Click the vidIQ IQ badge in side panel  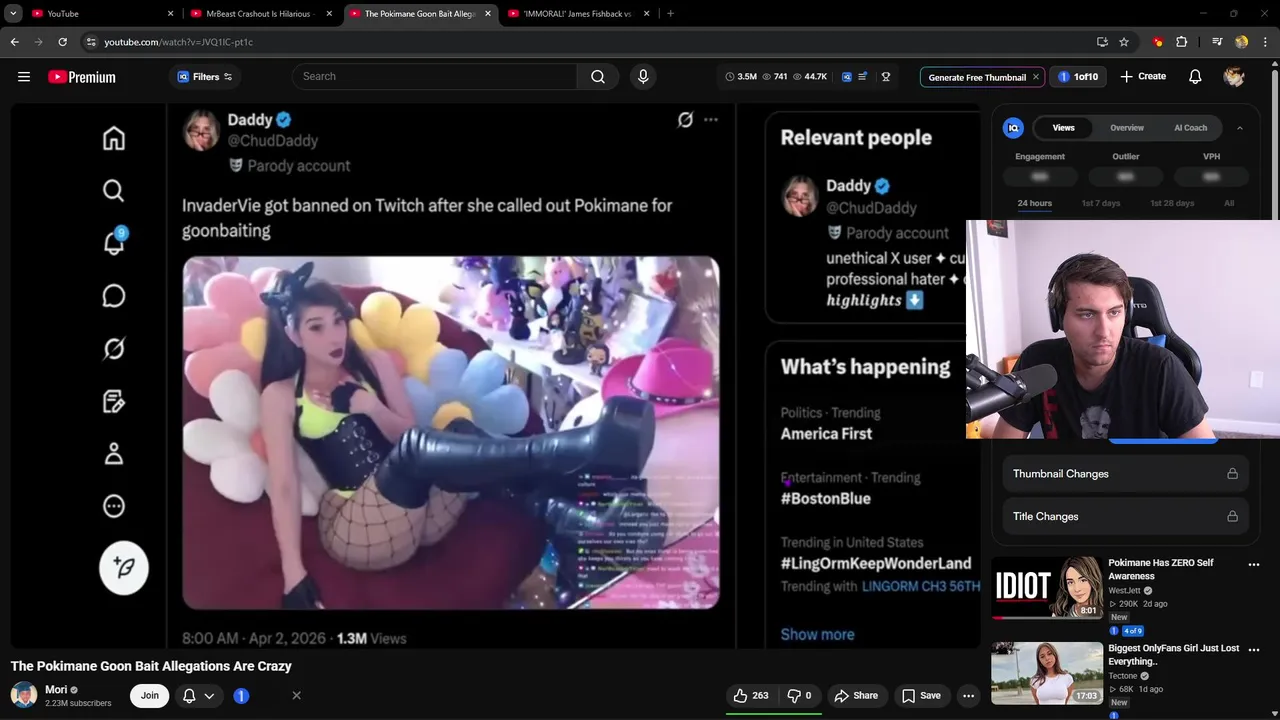(x=1013, y=128)
